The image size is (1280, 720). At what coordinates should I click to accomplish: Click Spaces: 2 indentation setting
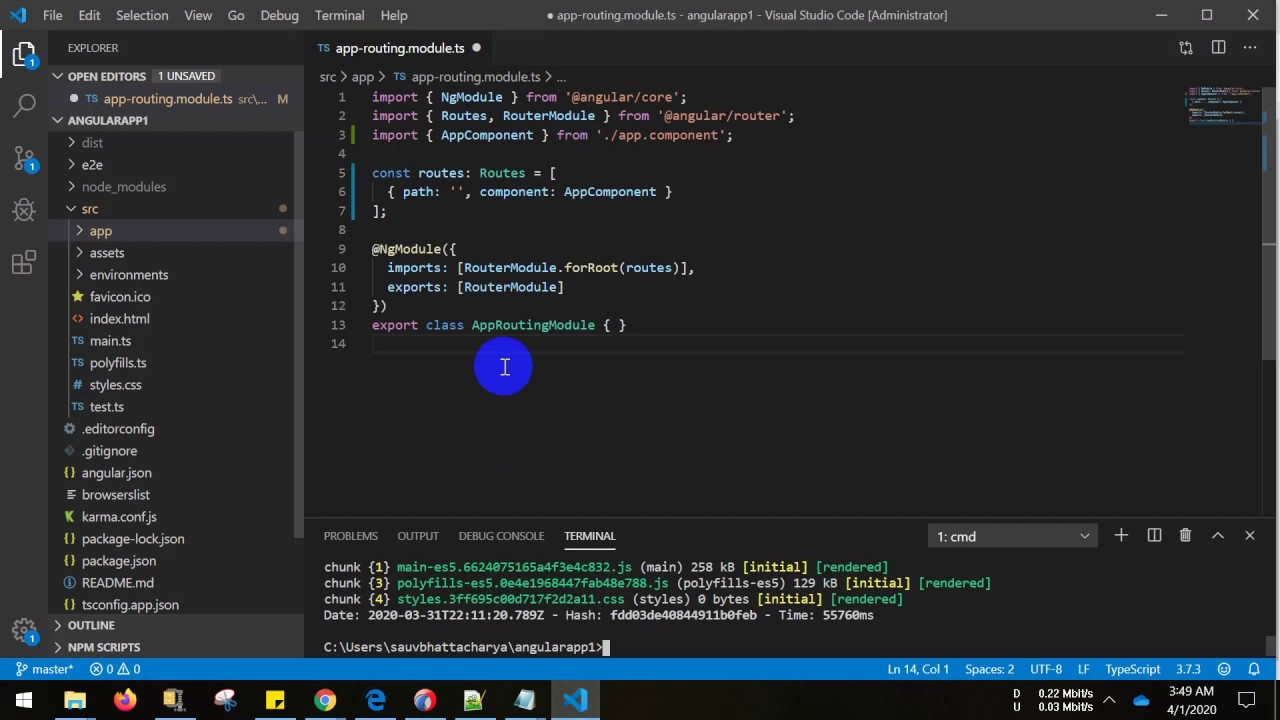(989, 669)
